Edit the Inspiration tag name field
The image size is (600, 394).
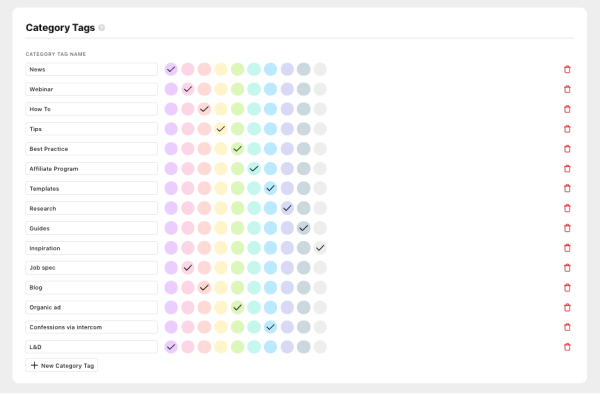(x=91, y=248)
